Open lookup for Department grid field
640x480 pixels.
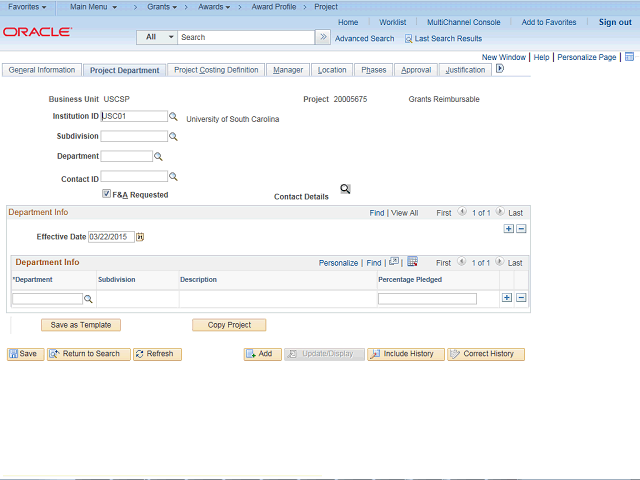click(x=88, y=299)
